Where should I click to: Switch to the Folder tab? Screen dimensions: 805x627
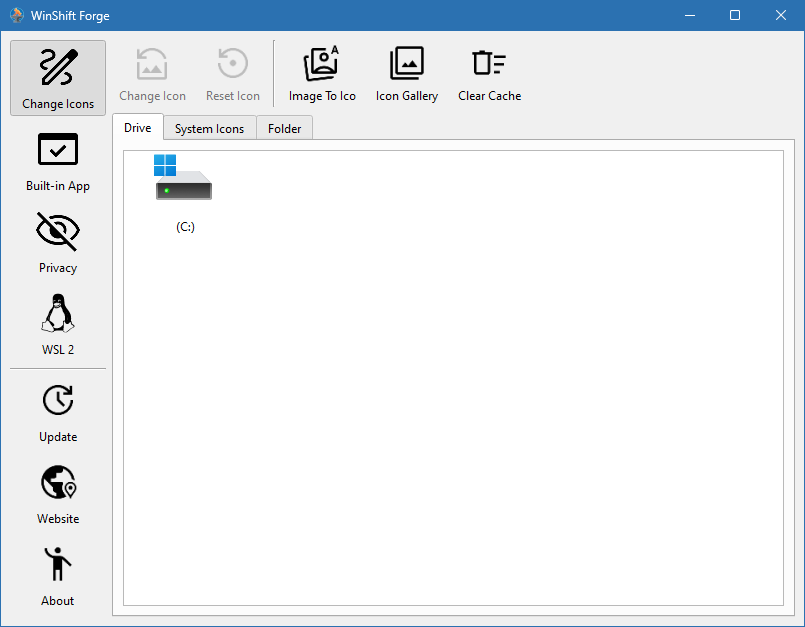pyautogui.click(x=284, y=128)
